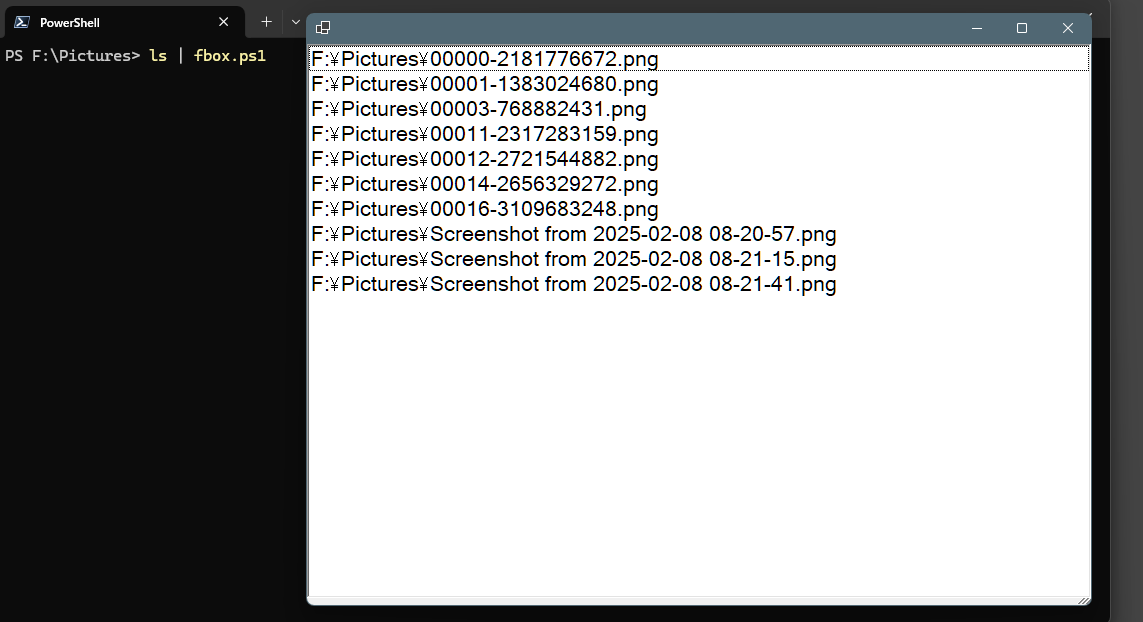Click the PowerShell tab icon

coord(22,22)
